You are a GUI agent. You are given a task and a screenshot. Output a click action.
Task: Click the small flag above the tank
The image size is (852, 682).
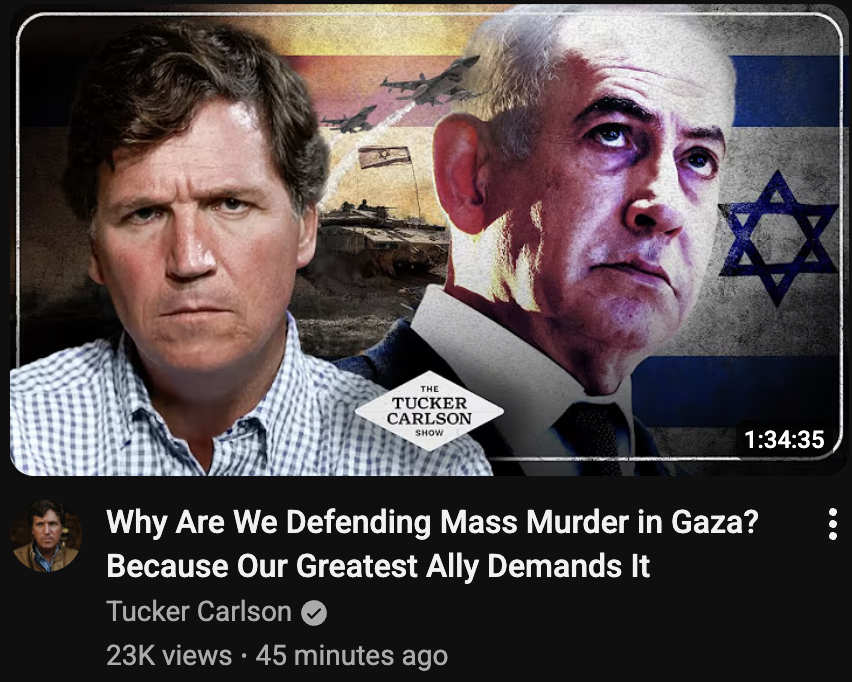(384, 157)
